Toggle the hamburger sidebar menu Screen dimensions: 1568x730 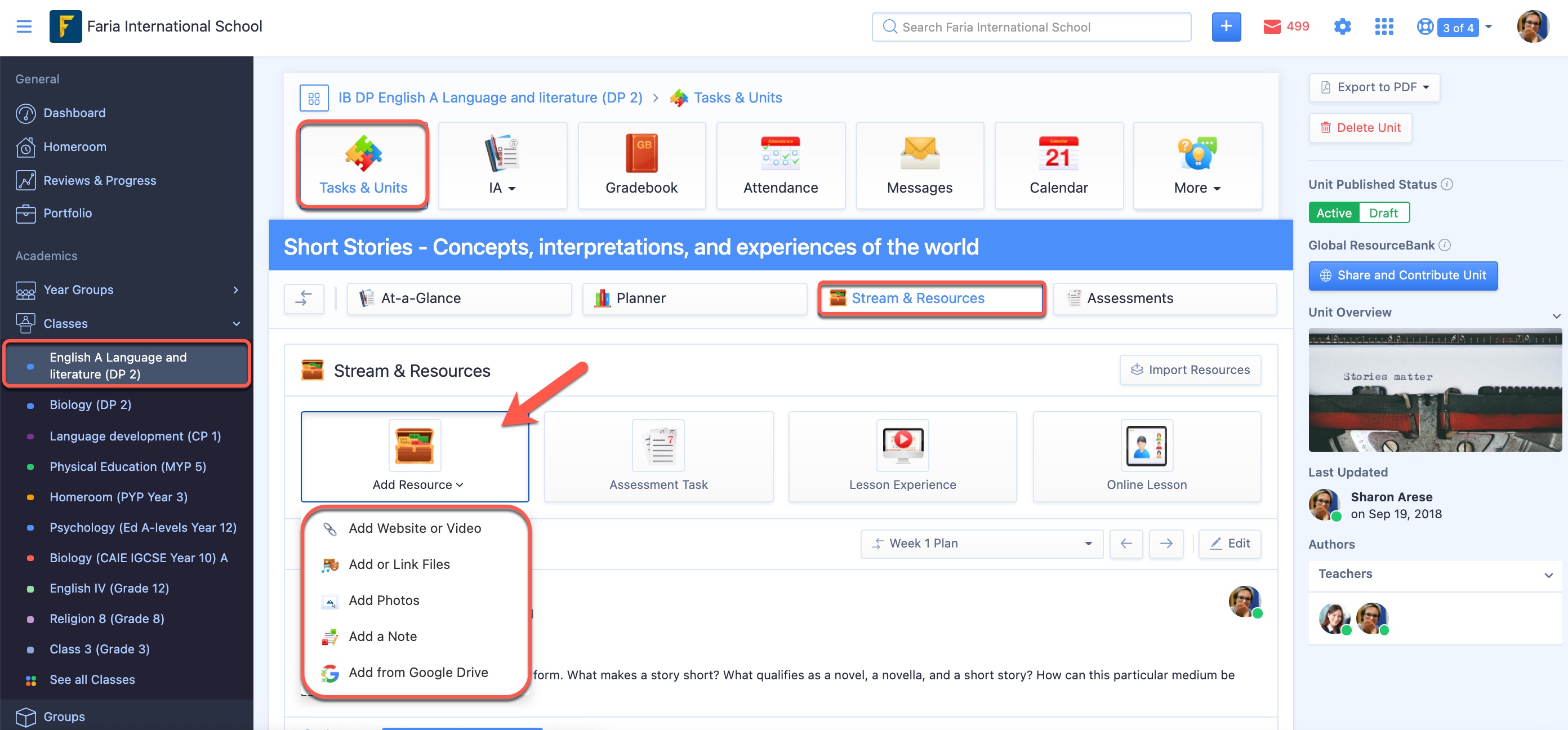24,27
